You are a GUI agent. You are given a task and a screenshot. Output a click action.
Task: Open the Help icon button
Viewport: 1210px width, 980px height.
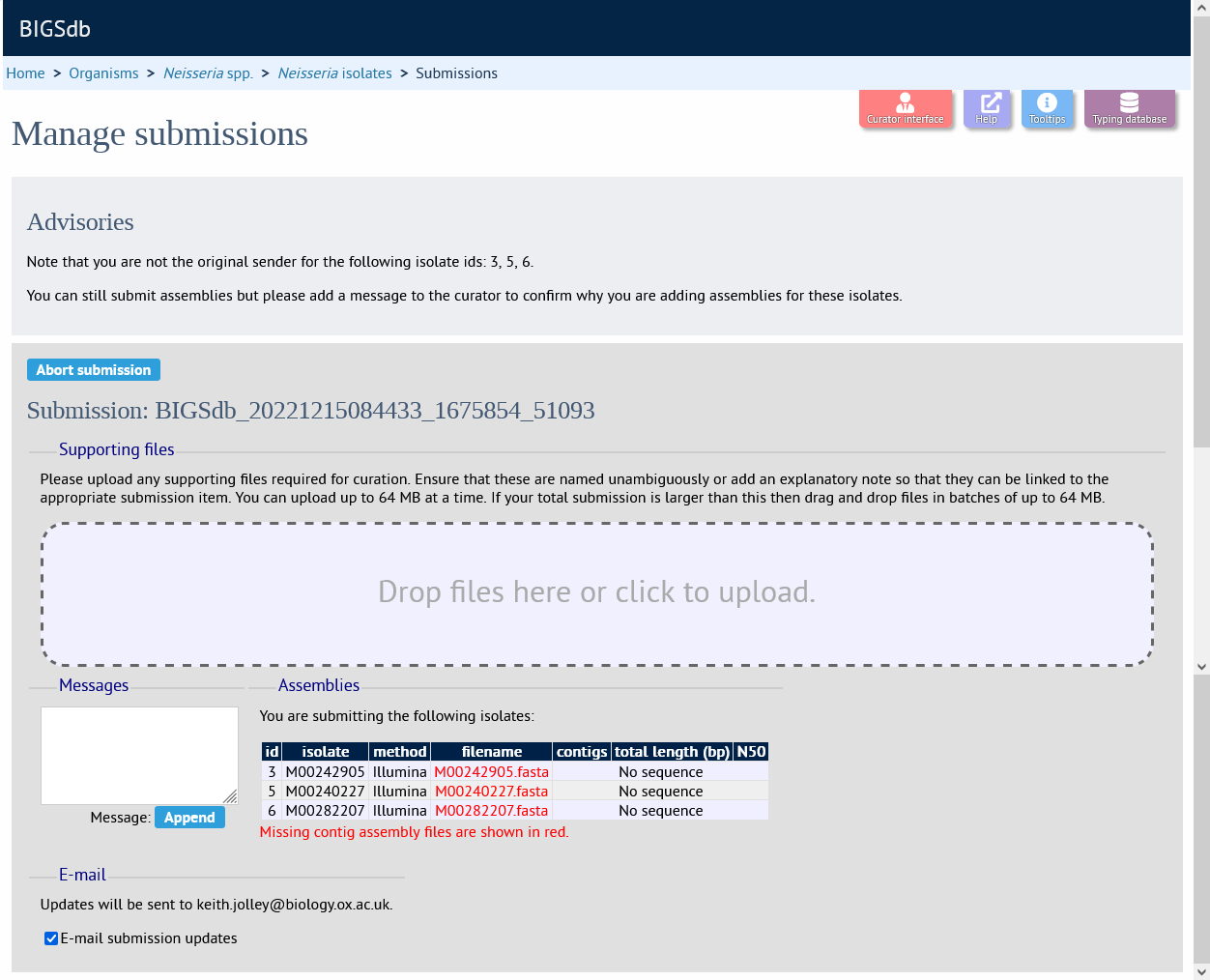tap(987, 107)
